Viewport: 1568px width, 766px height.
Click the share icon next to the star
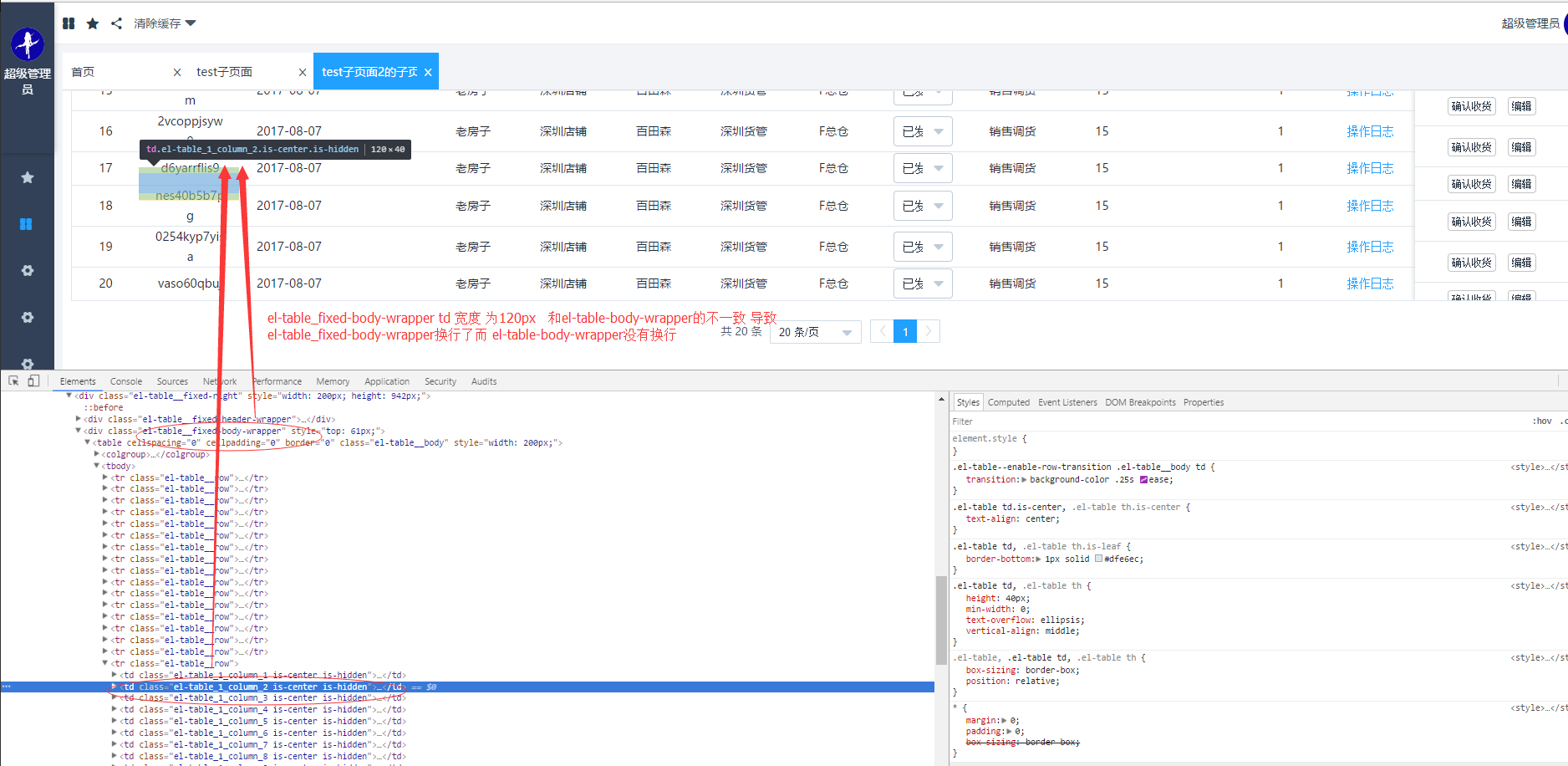coord(116,23)
